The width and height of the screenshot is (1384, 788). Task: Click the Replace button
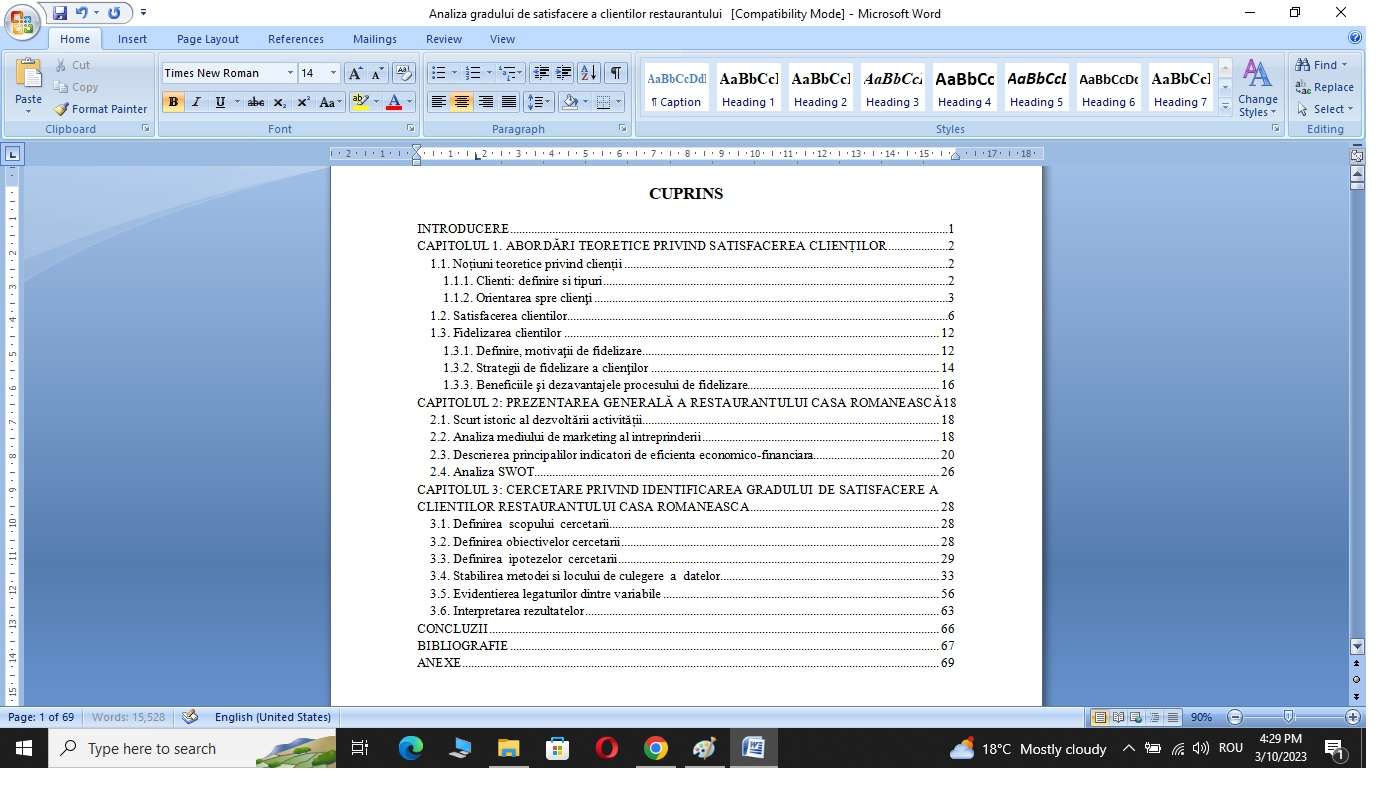coord(1324,87)
